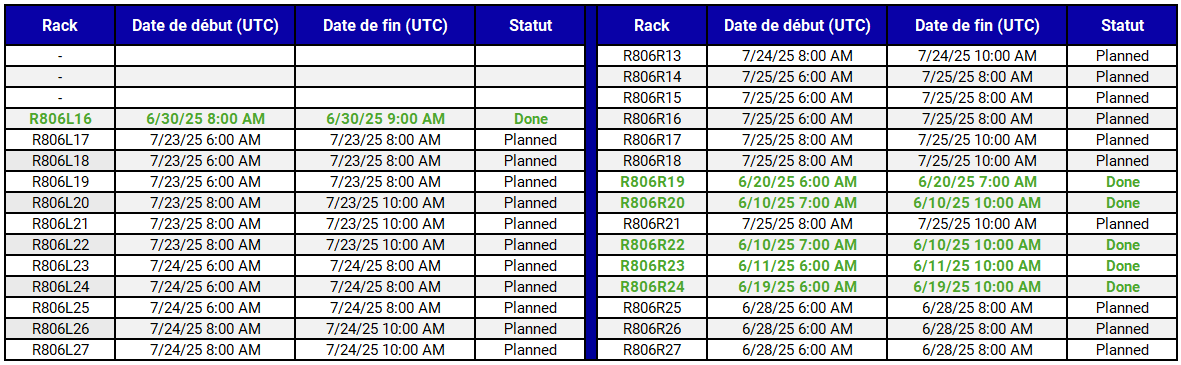Click the Planned status of R806R13
Image resolution: width=1181 pixels, height=365 pixels.
[x=1122, y=56]
